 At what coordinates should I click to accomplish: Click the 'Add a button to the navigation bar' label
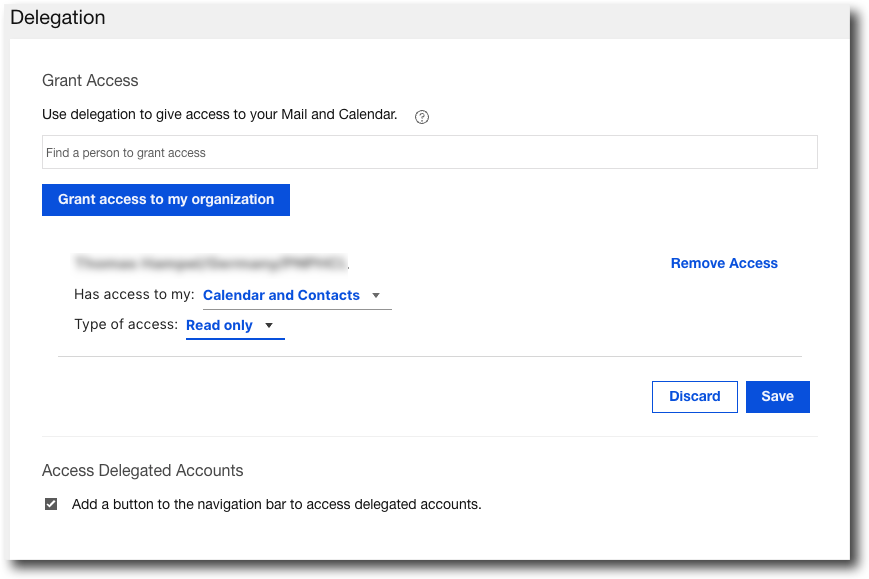pyautogui.click(x=276, y=505)
